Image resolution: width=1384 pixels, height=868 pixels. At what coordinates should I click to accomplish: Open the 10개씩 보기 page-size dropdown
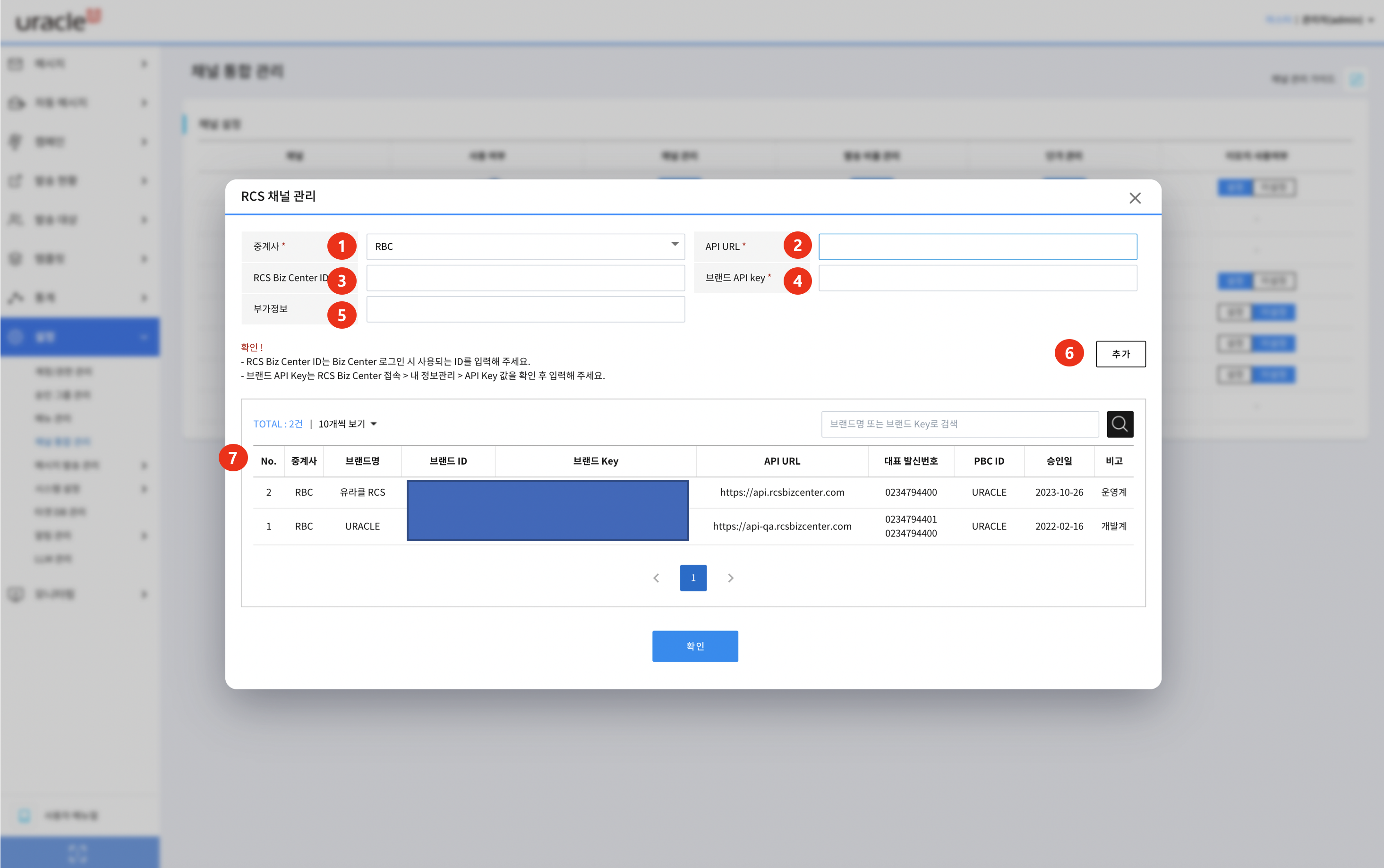coord(347,424)
